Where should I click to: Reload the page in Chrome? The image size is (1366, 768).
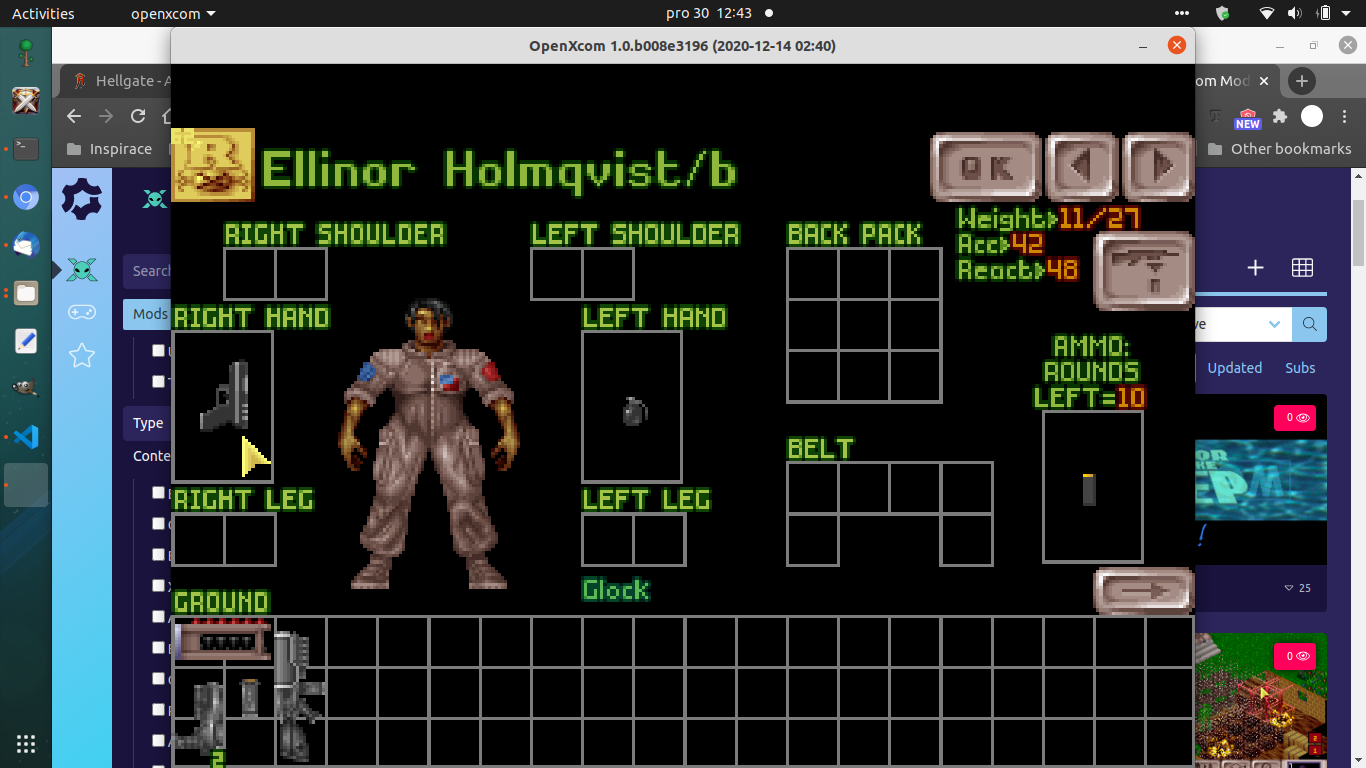click(138, 116)
